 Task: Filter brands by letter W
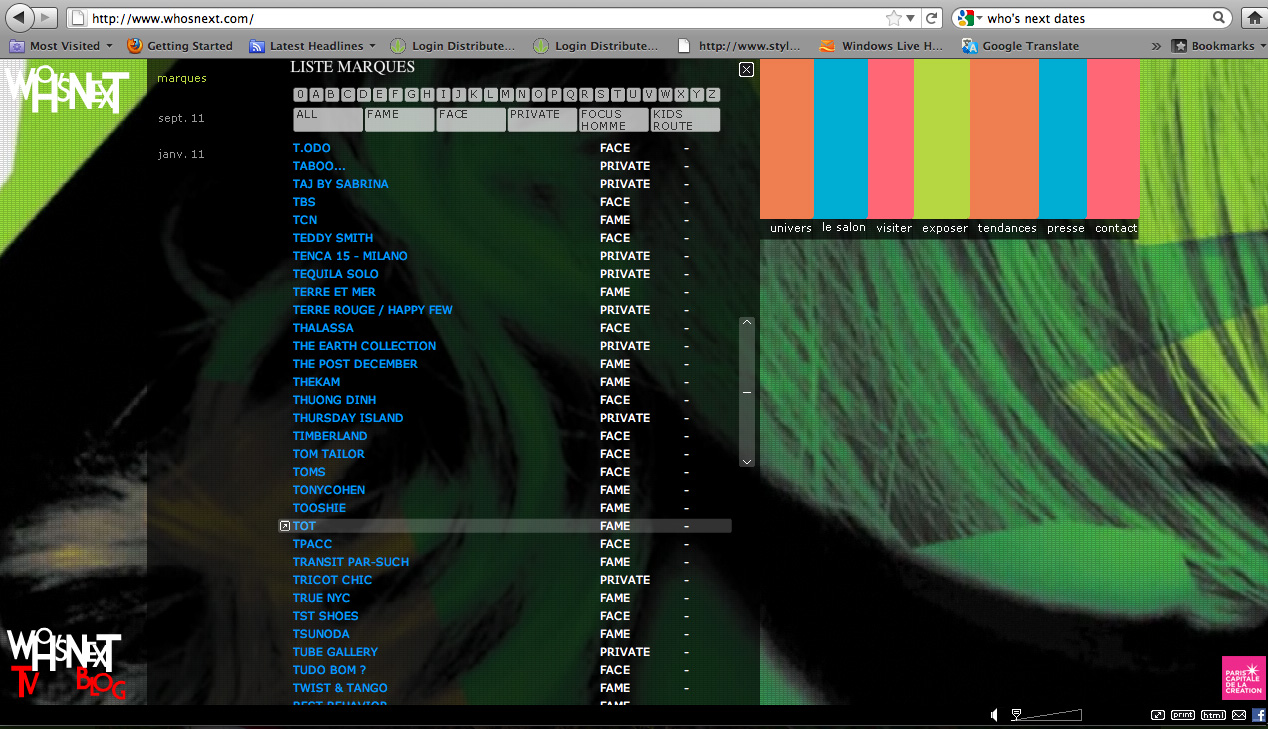click(x=665, y=95)
